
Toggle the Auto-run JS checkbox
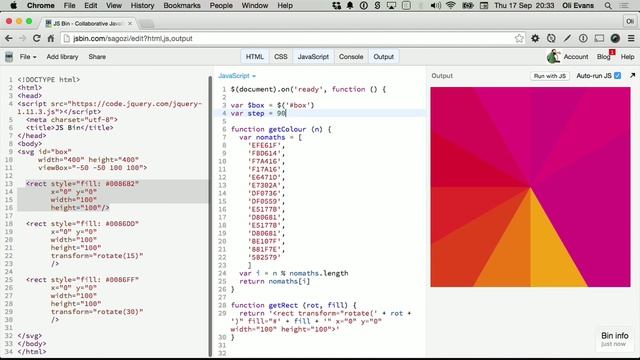[x=618, y=76]
